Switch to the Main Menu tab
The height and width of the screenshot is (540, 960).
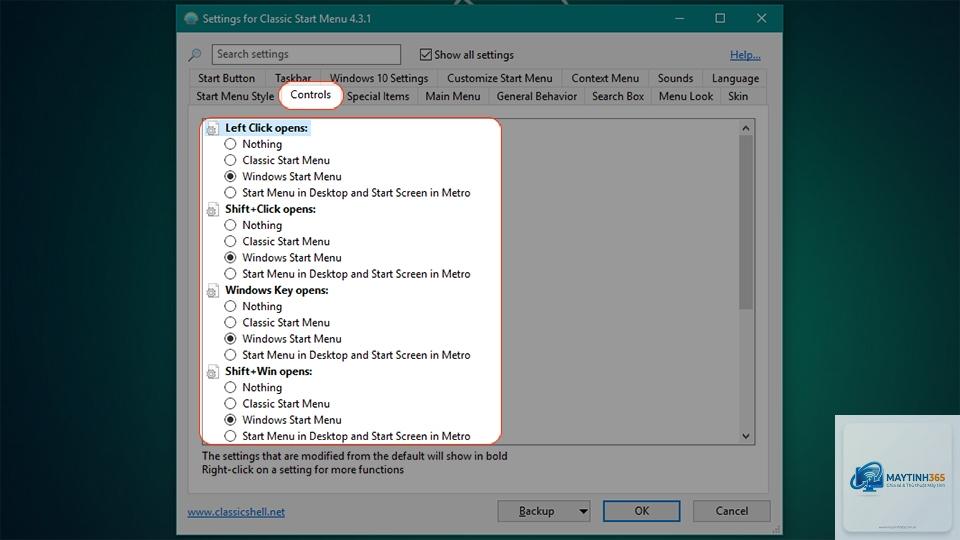point(453,96)
